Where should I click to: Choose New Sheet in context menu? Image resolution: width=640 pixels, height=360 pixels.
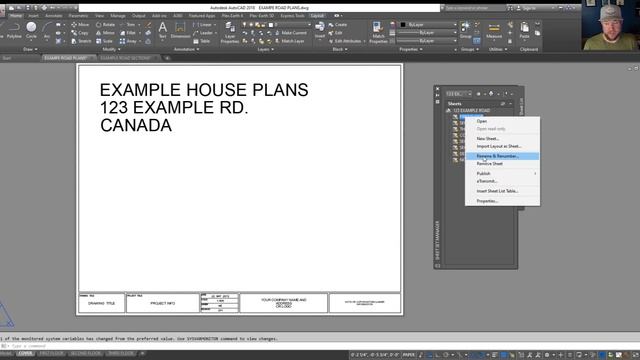click(502, 139)
